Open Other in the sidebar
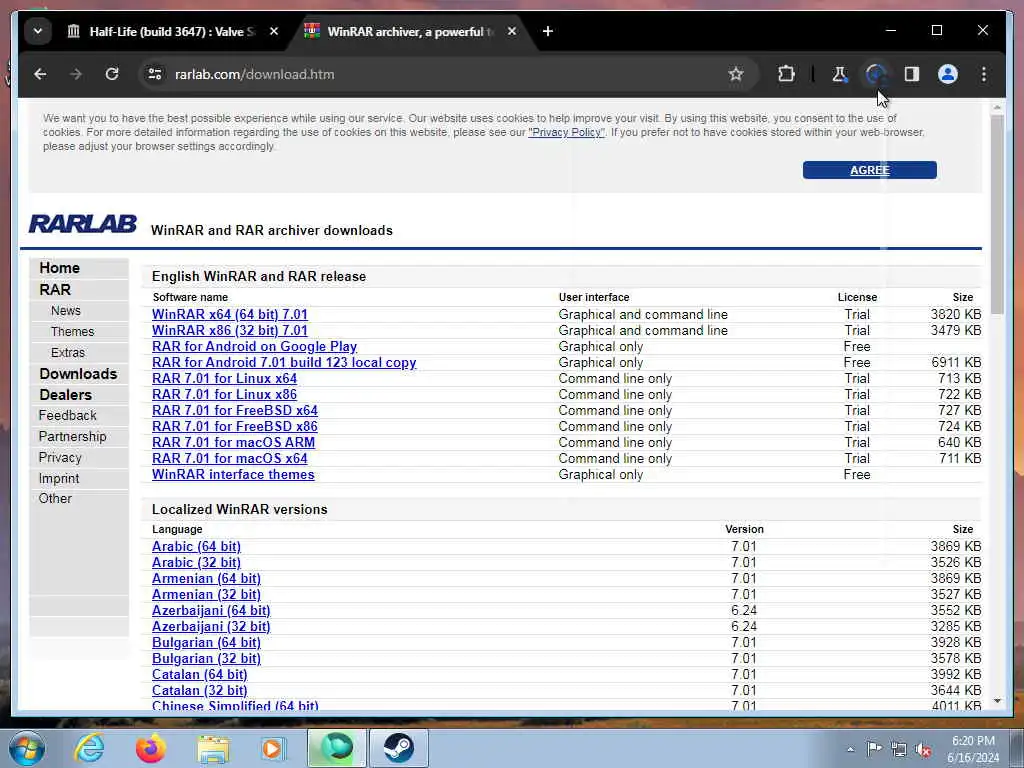Viewport: 1024px width, 768px height. coord(55,498)
